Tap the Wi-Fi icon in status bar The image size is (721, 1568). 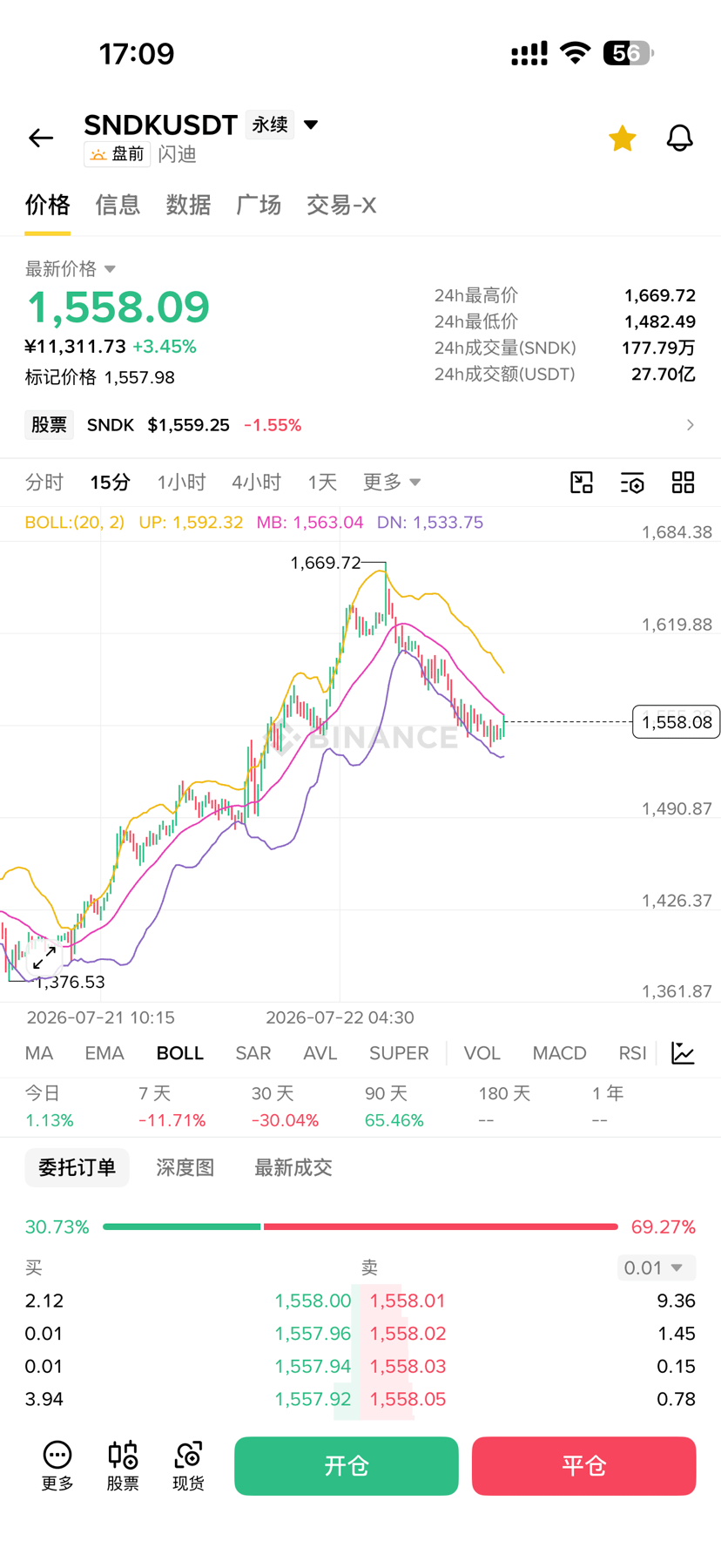pyautogui.click(x=575, y=53)
